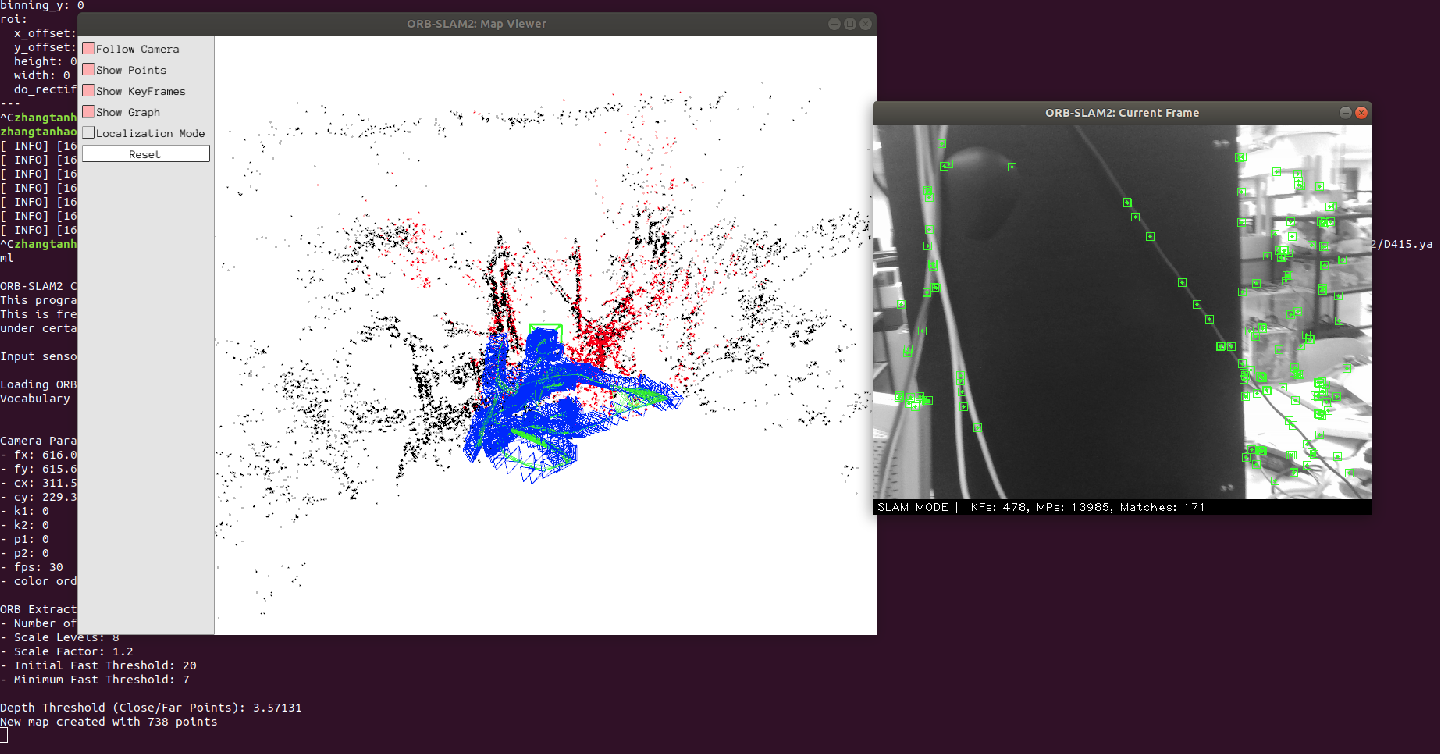Close the Current Frame window

(x=1361, y=113)
